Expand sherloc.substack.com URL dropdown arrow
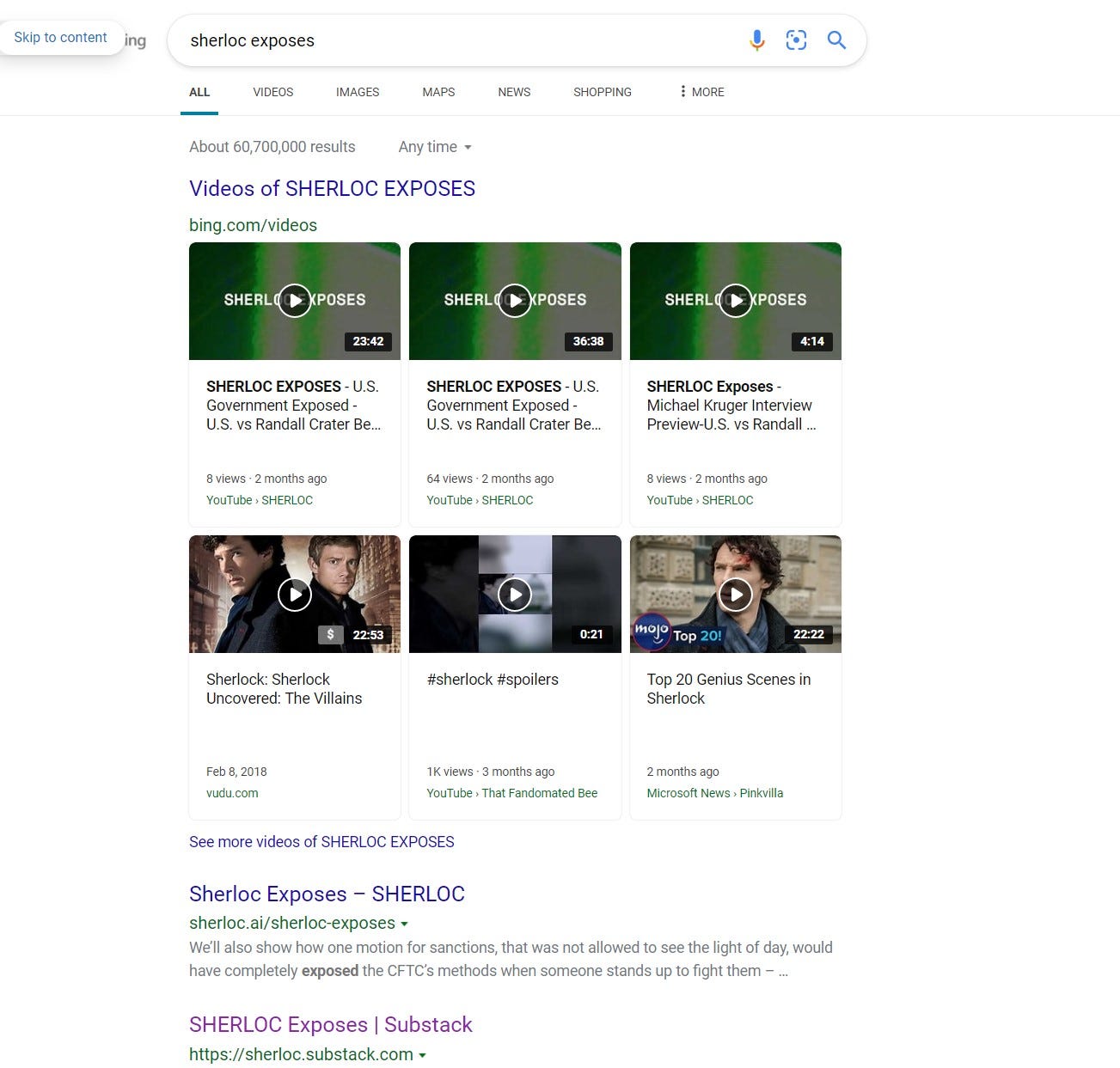This screenshot has width=1120, height=1068. pyautogui.click(x=422, y=1055)
